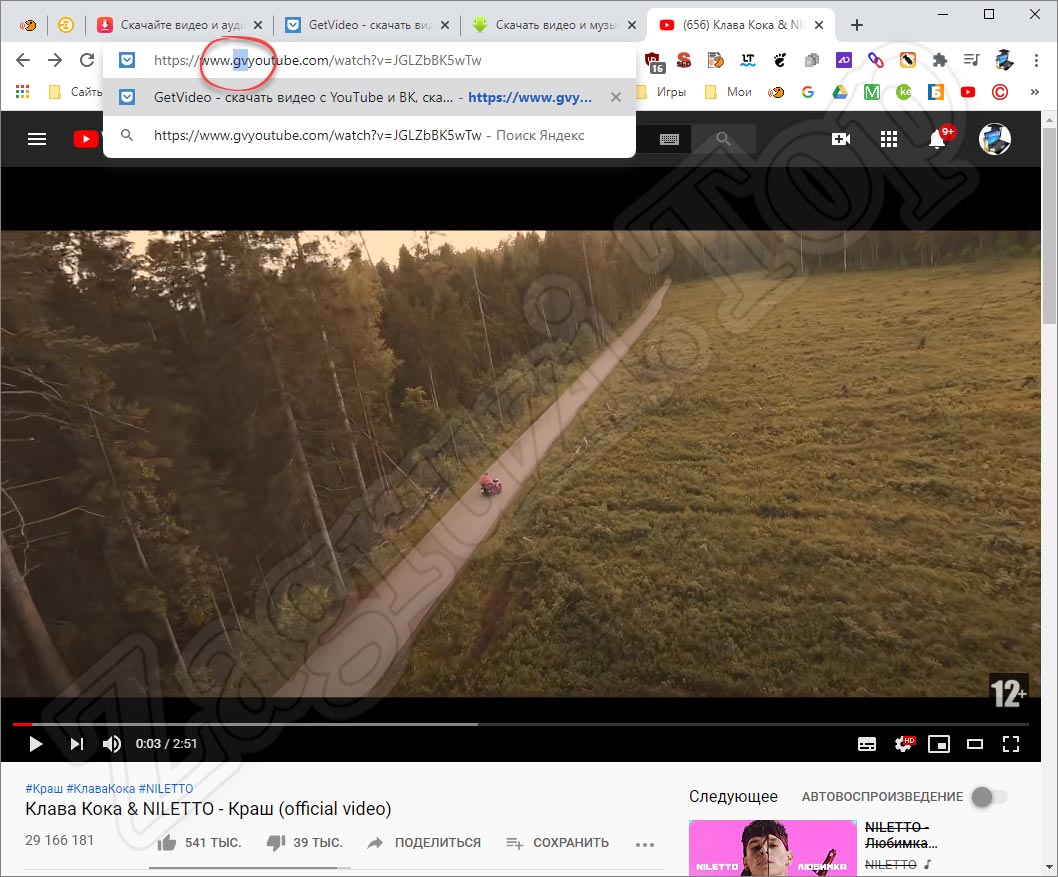
Task: Go back to the previous page
Action: pos(23,60)
